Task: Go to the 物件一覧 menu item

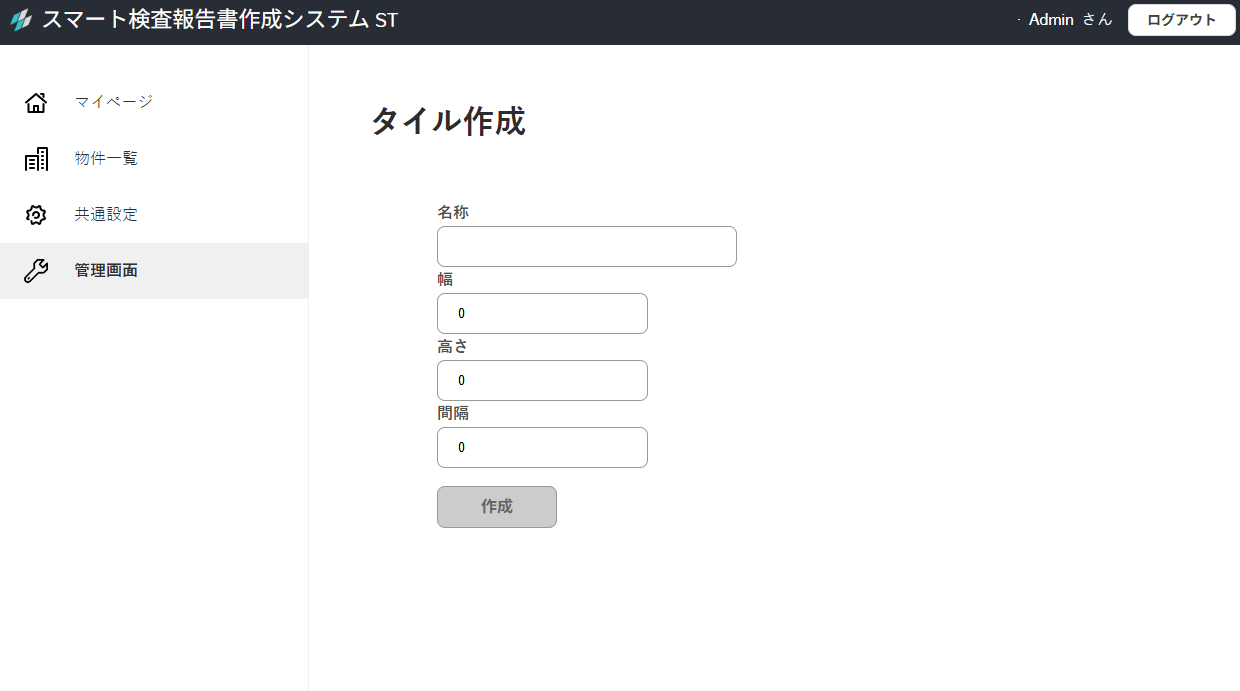Action: pyautogui.click(x=106, y=159)
